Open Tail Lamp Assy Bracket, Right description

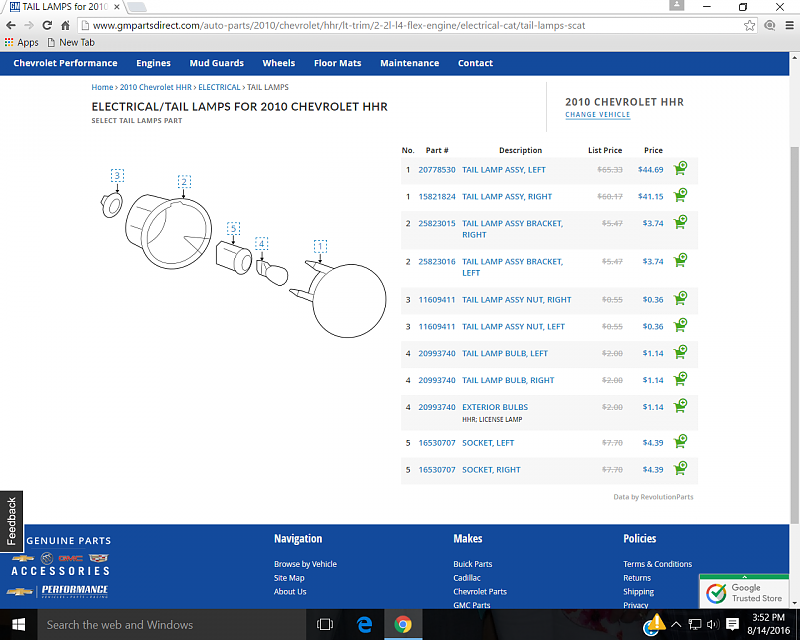(x=512, y=229)
